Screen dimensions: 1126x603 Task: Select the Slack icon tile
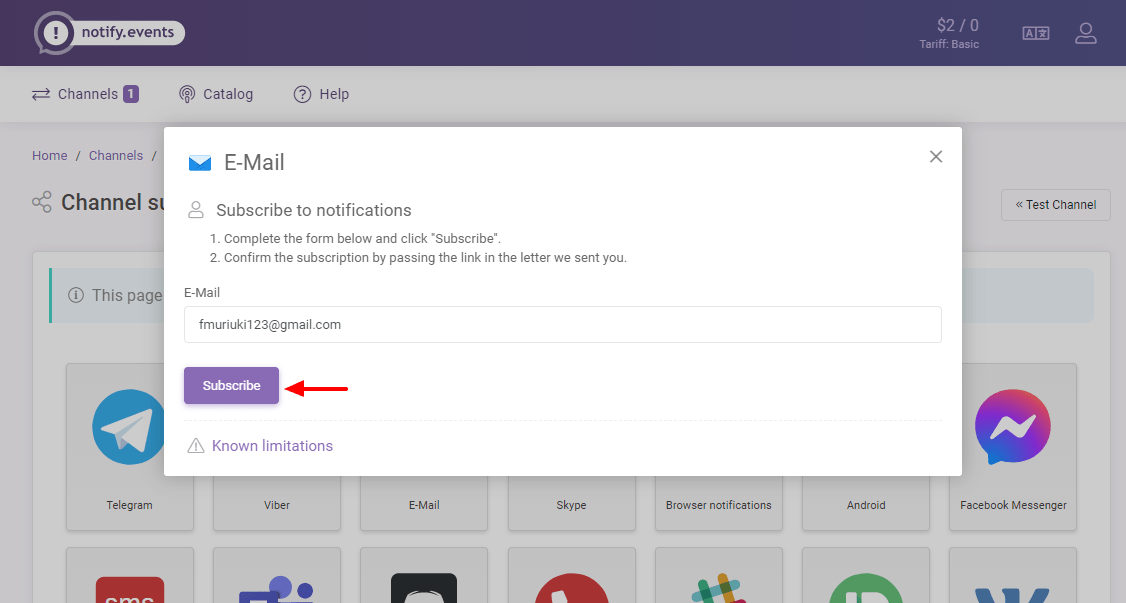pos(718,576)
